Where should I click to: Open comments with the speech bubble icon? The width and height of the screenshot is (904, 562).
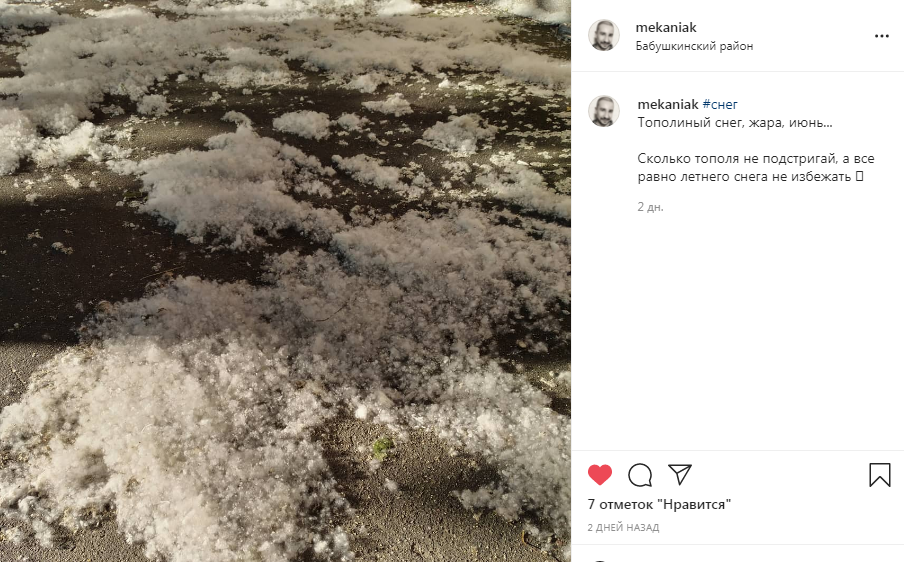[x=640, y=475]
